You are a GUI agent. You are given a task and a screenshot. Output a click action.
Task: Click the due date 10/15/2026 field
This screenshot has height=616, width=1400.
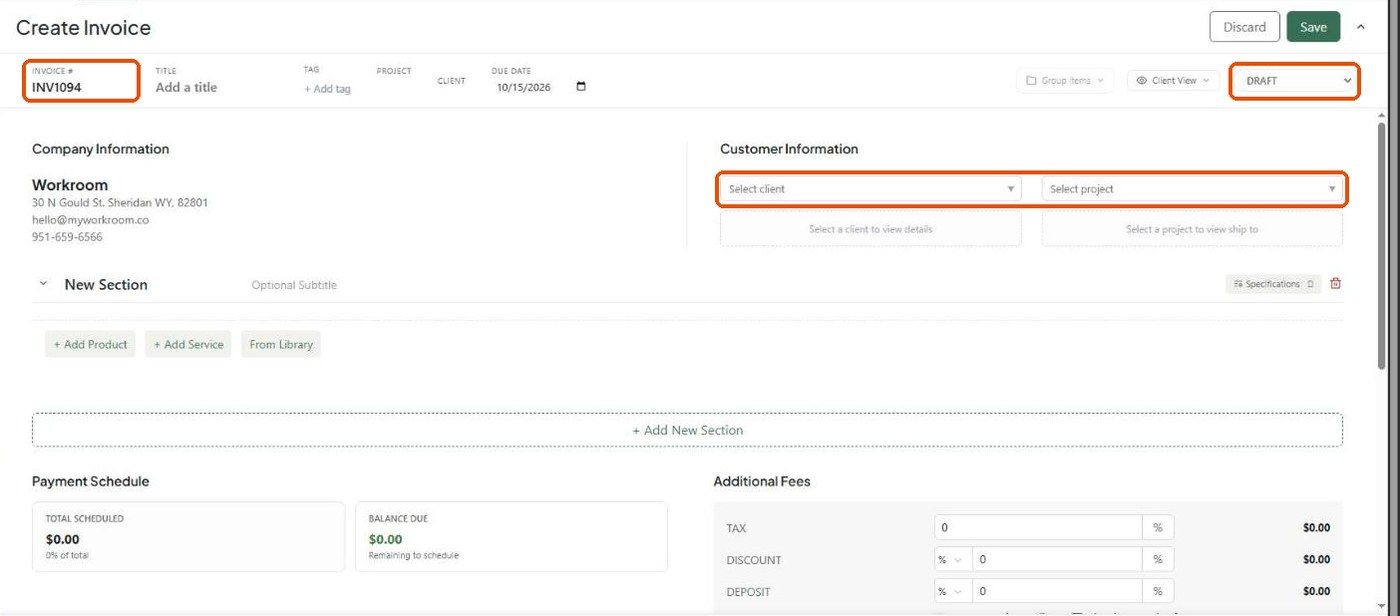click(524, 87)
